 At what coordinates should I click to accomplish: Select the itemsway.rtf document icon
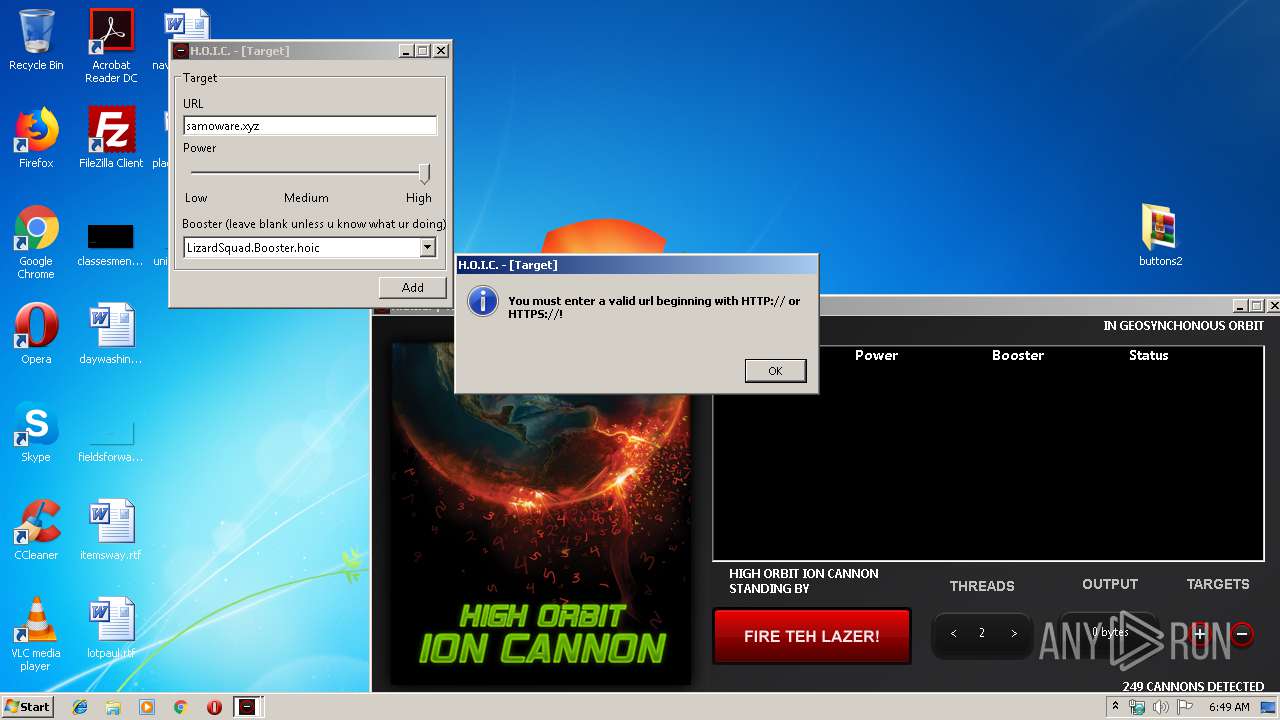[x=111, y=530]
